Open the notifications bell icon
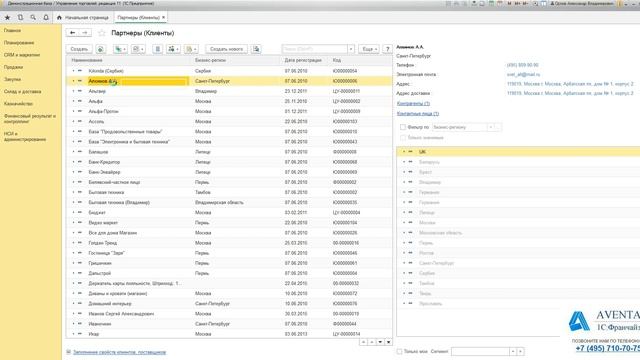This screenshot has height=360, width=640. (x=46, y=18)
